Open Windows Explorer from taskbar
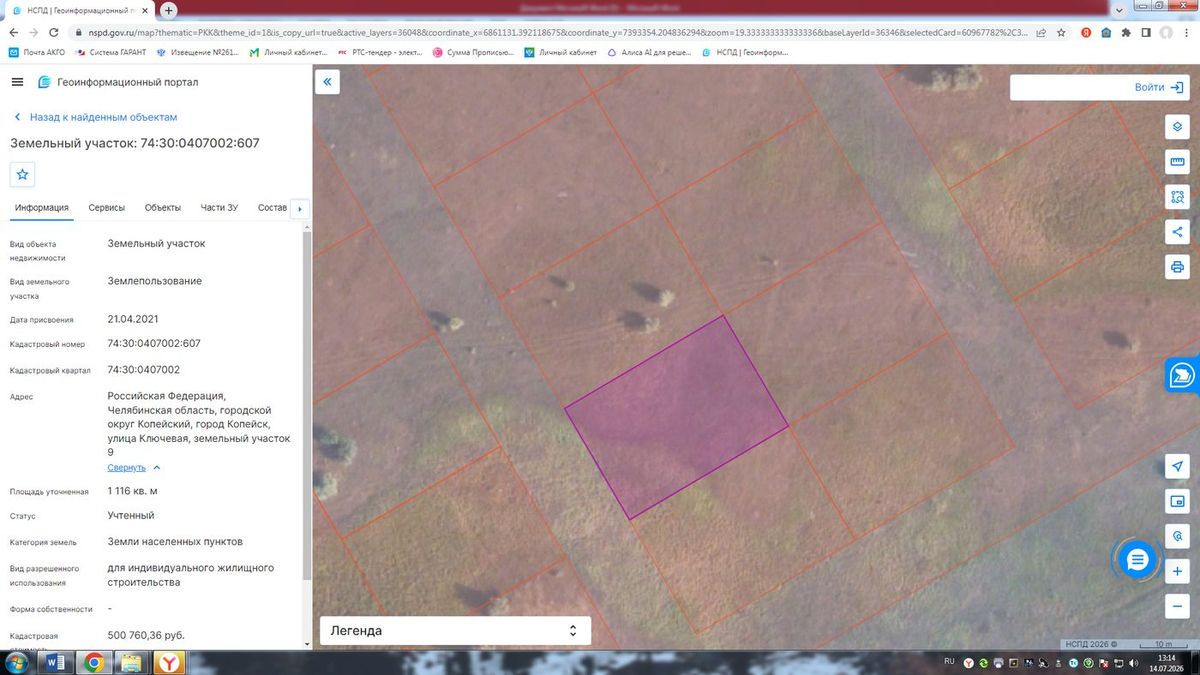Image resolution: width=1200 pixels, height=675 pixels. click(x=131, y=662)
